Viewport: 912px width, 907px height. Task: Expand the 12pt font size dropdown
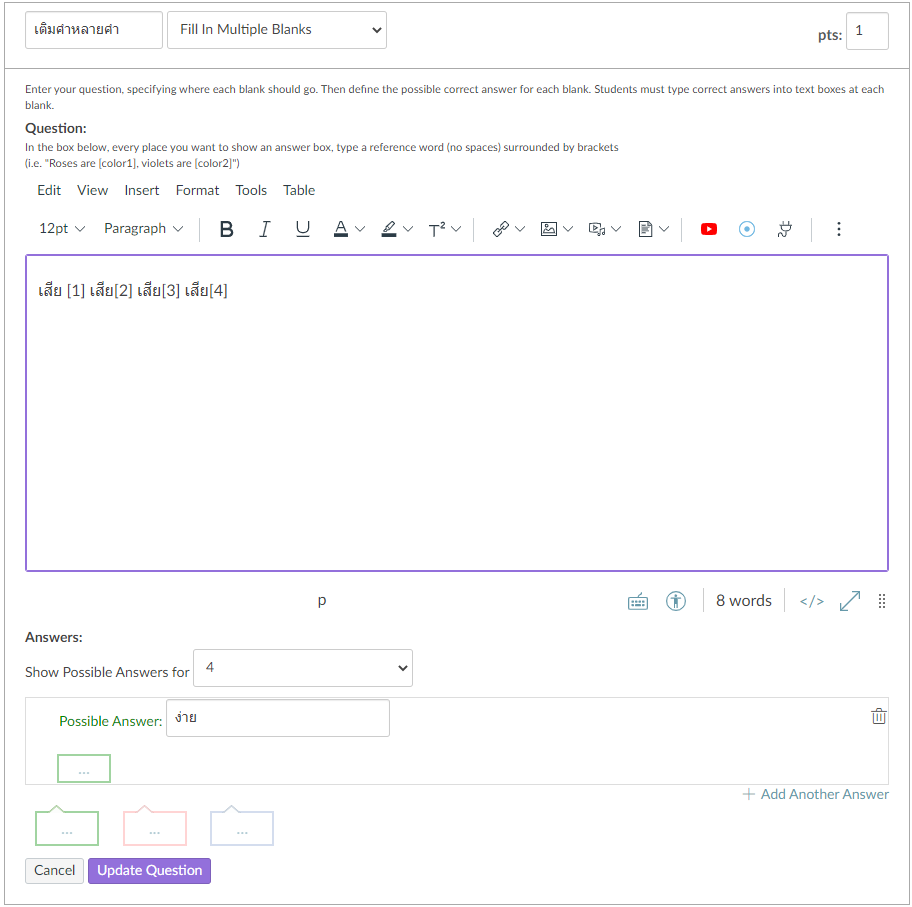pos(62,229)
